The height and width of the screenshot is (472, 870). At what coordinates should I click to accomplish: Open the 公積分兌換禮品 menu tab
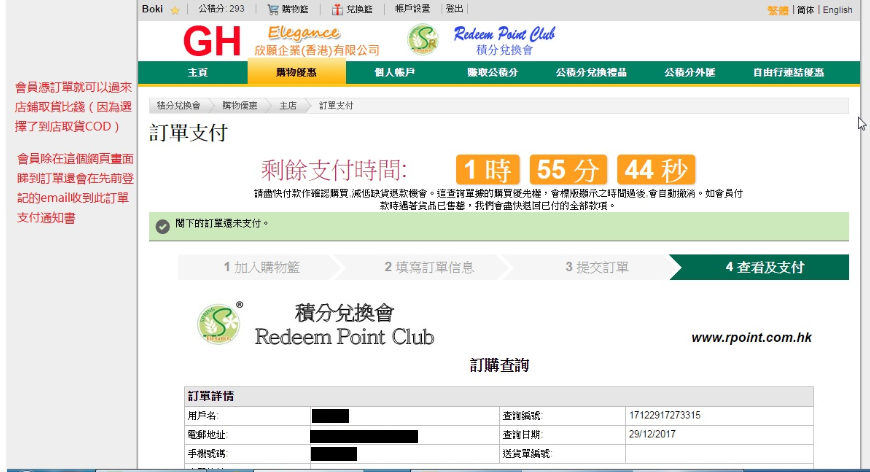click(x=591, y=73)
